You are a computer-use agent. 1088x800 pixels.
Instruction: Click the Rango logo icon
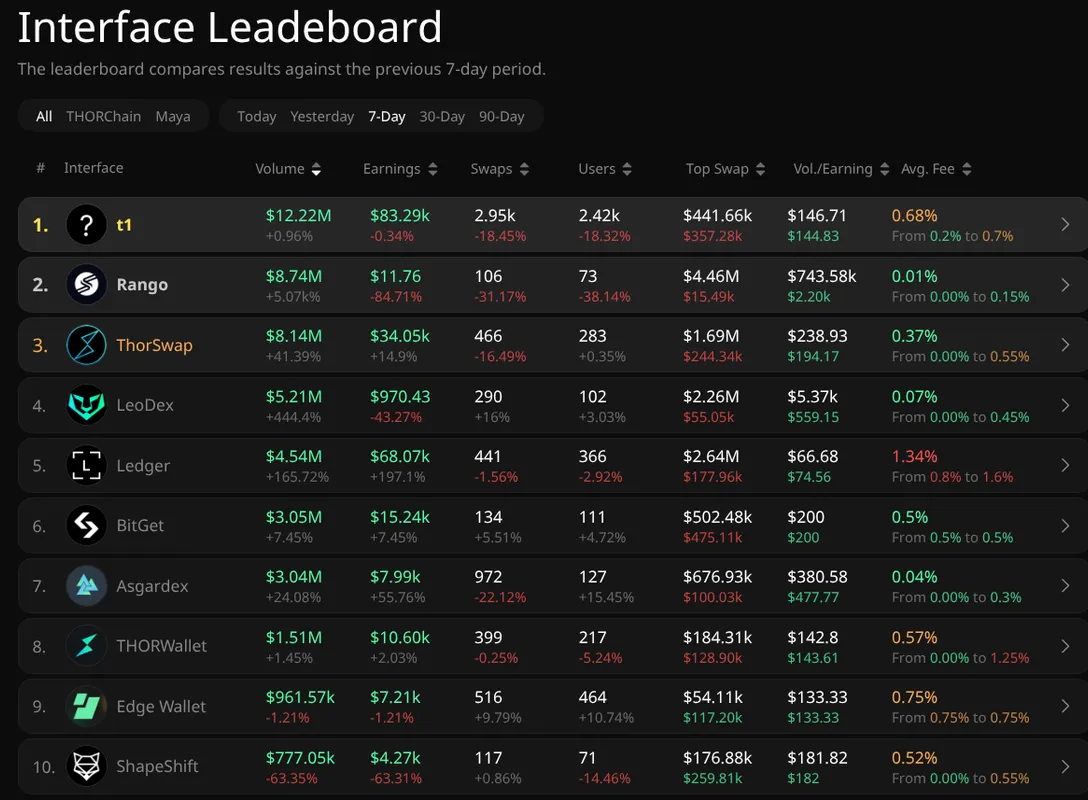(x=86, y=284)
